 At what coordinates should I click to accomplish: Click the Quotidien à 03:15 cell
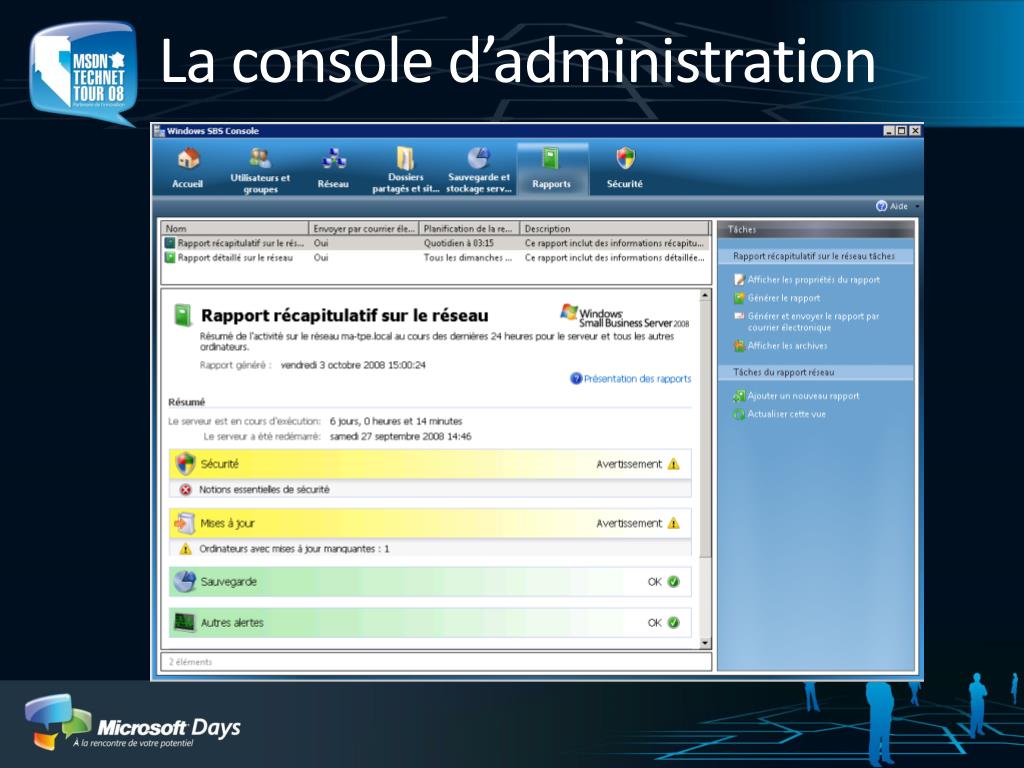tap(458, 243)
